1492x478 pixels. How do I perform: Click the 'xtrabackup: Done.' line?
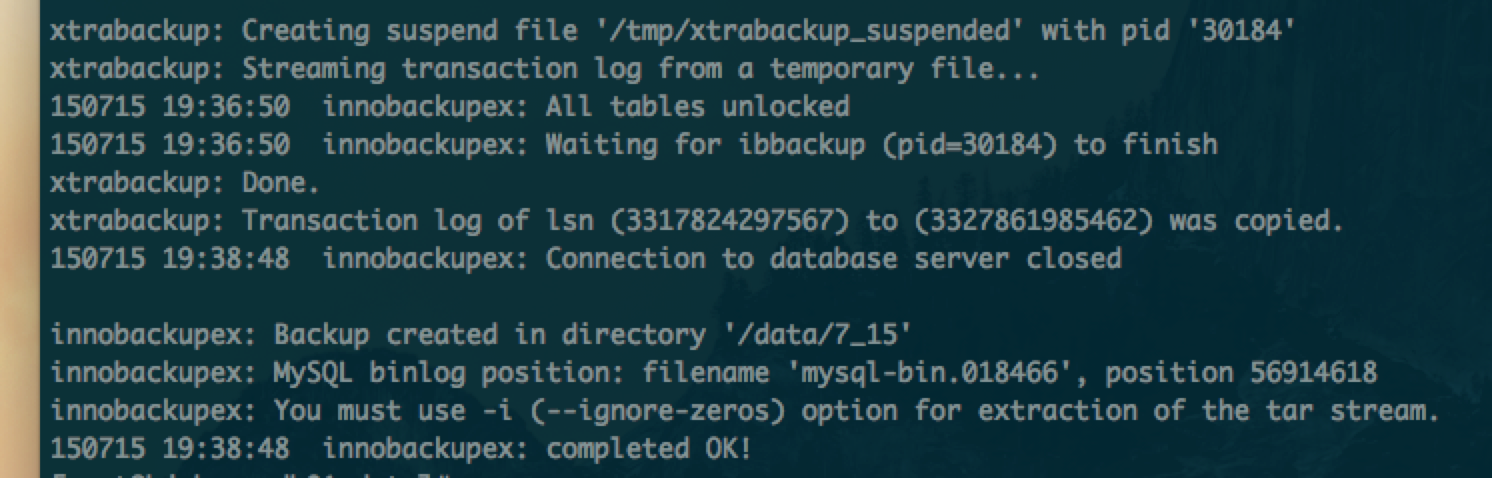[184, 182]
